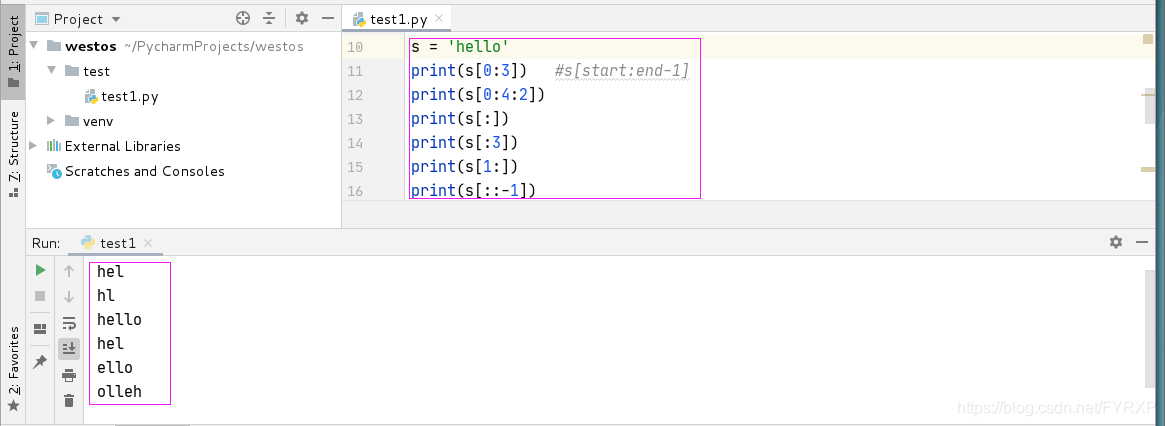Click the output line 'ello'
Viewport: 1165px width, 426px height.
click(x=114, y=367)
